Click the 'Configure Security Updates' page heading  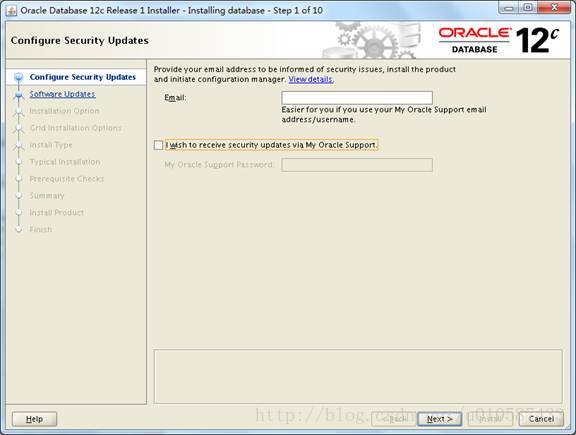pyautogui.click(x=79, y=40)
